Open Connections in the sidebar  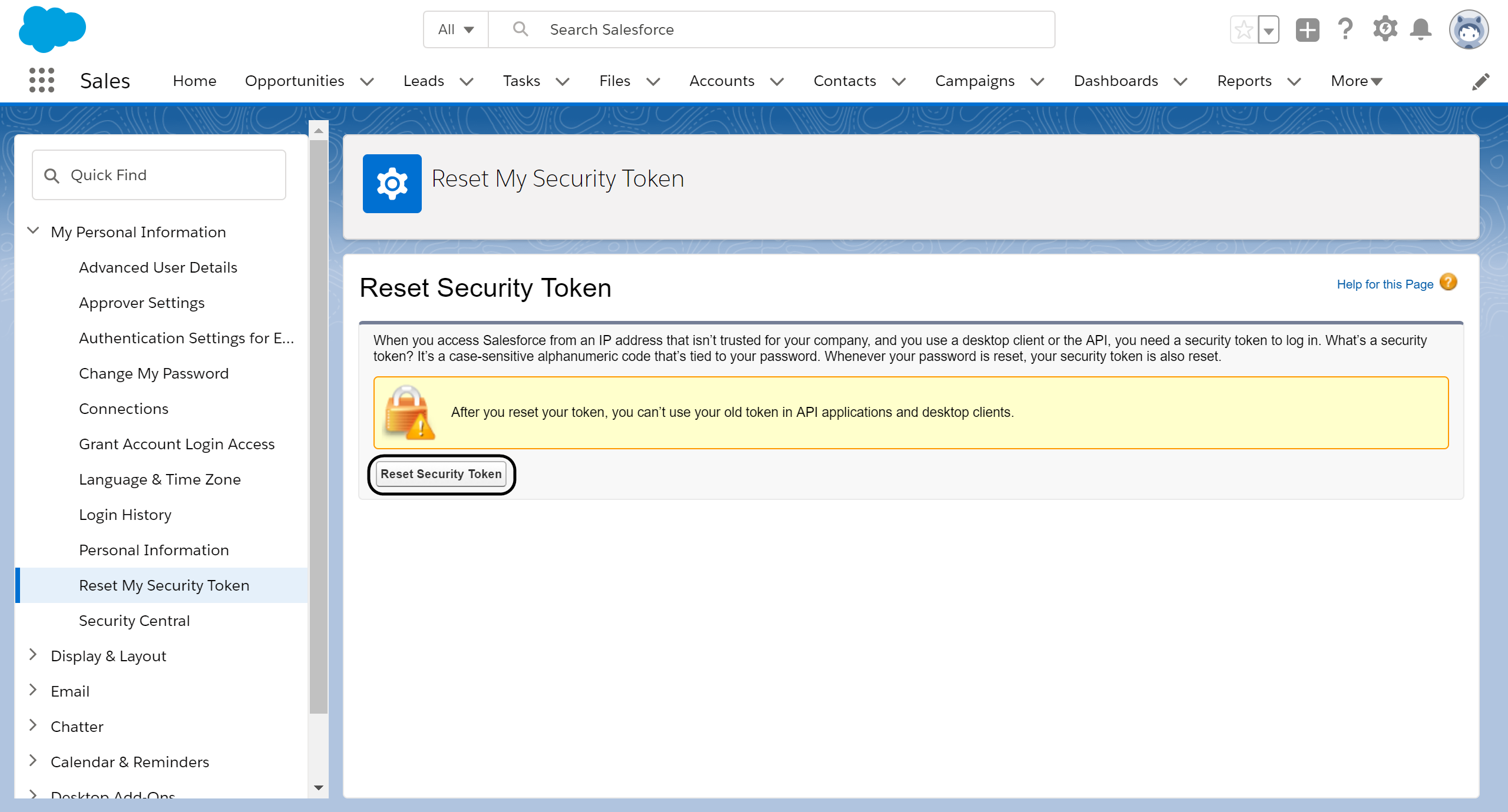tap(124, 409)
